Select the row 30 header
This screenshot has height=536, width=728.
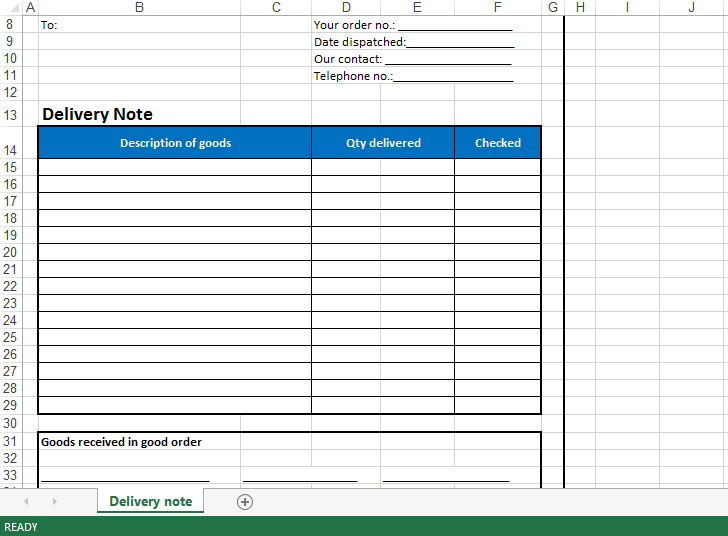click(x=11, y=423)
